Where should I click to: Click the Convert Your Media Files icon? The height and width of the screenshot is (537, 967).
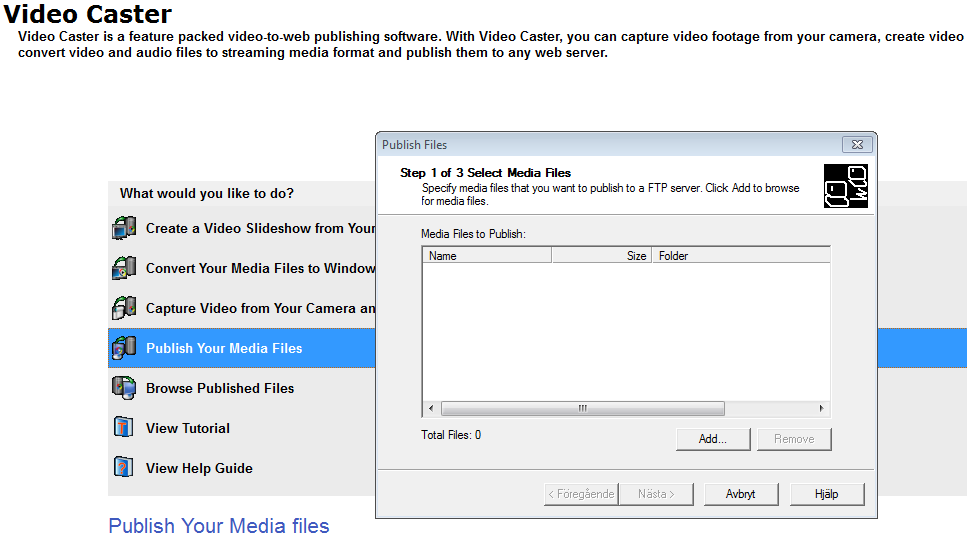click(123, 268)
